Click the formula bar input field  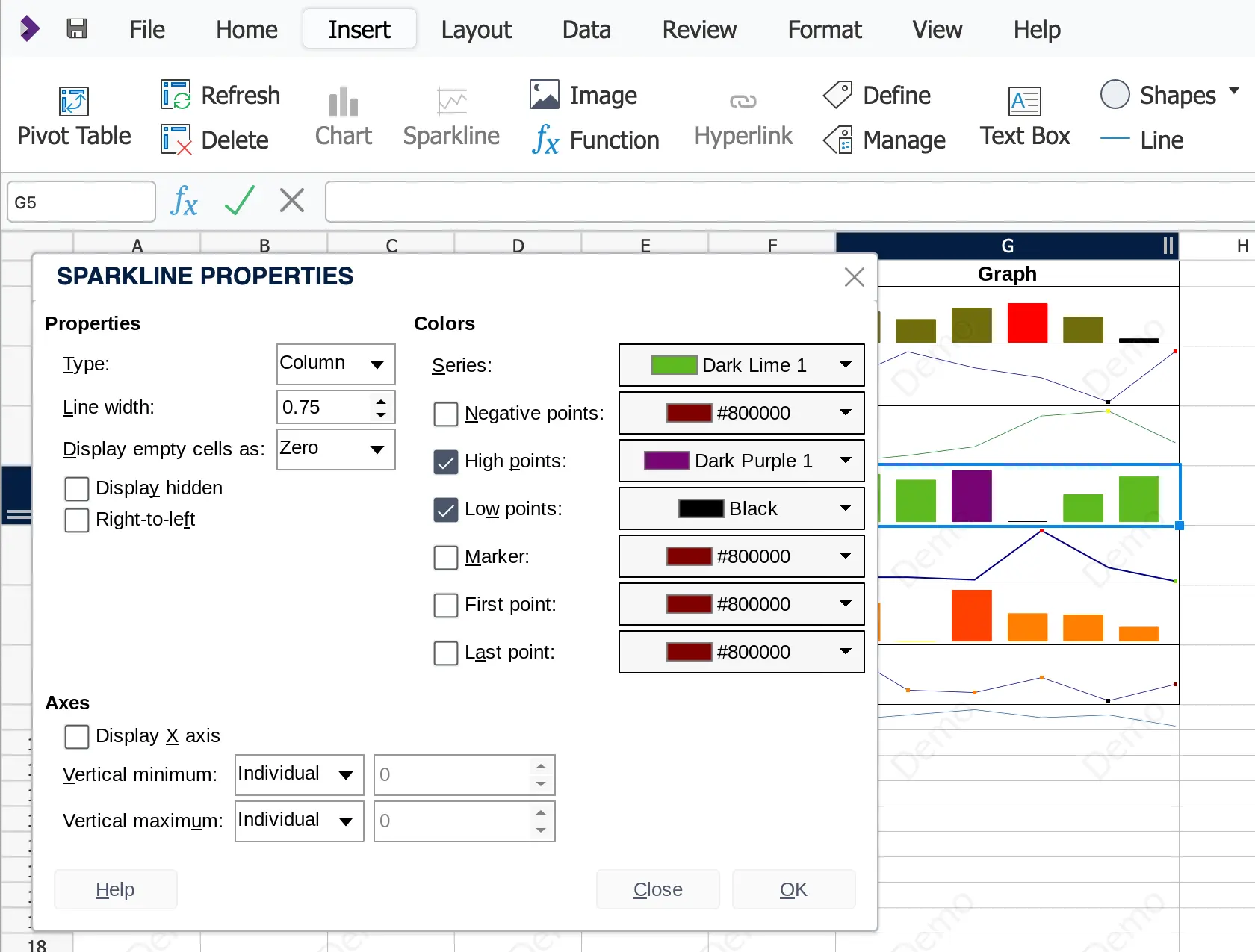[788, 201]
